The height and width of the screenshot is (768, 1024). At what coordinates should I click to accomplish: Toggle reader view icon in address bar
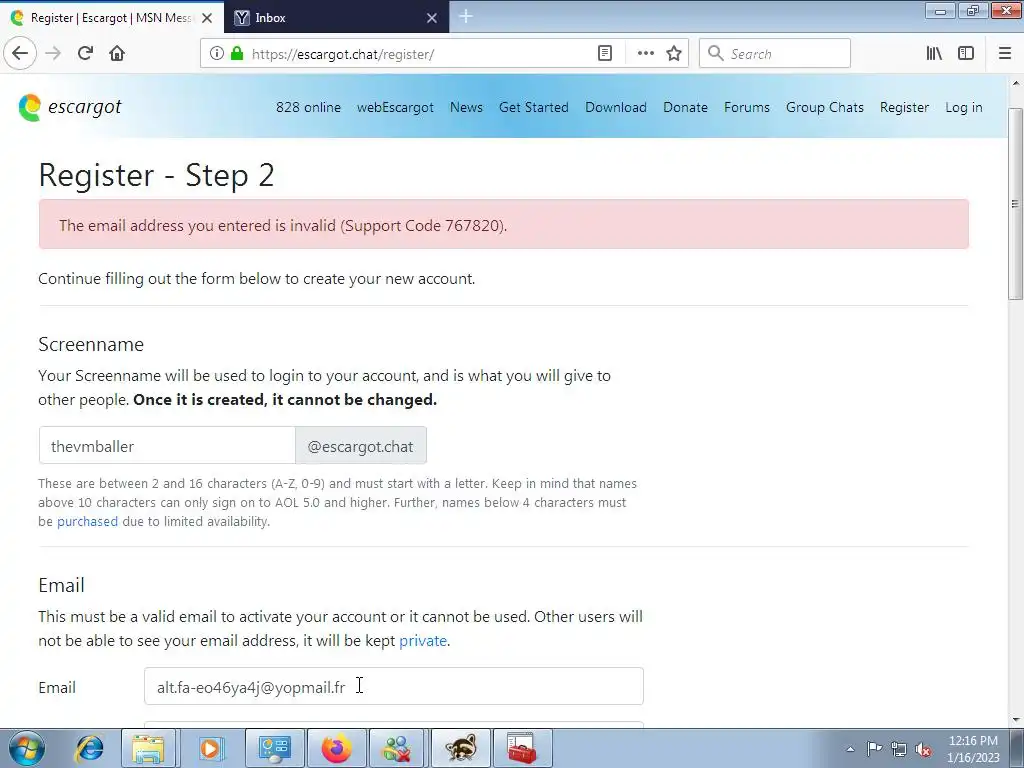click(605, 54)
